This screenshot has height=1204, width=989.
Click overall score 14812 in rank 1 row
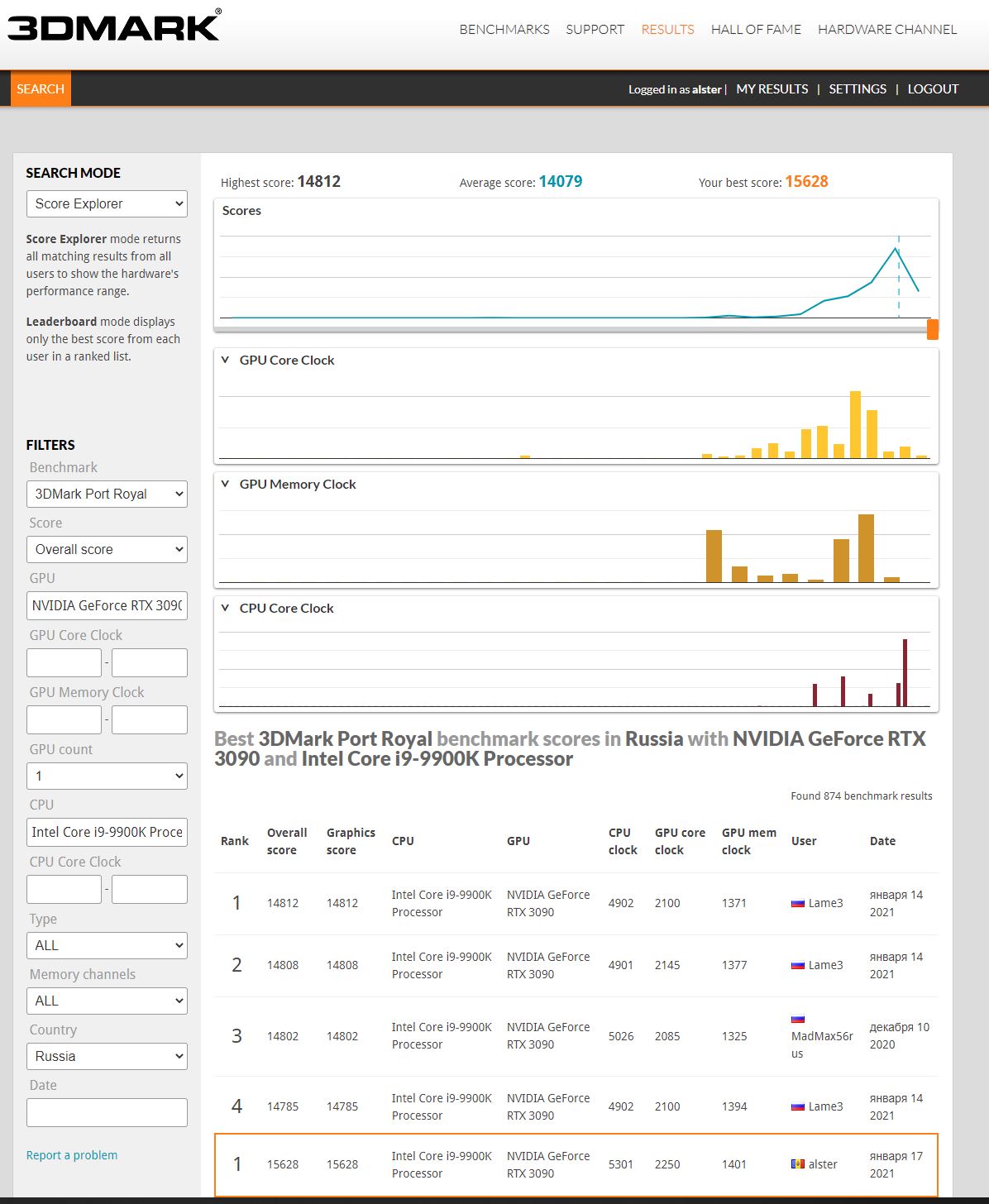[x=283, y=903]
